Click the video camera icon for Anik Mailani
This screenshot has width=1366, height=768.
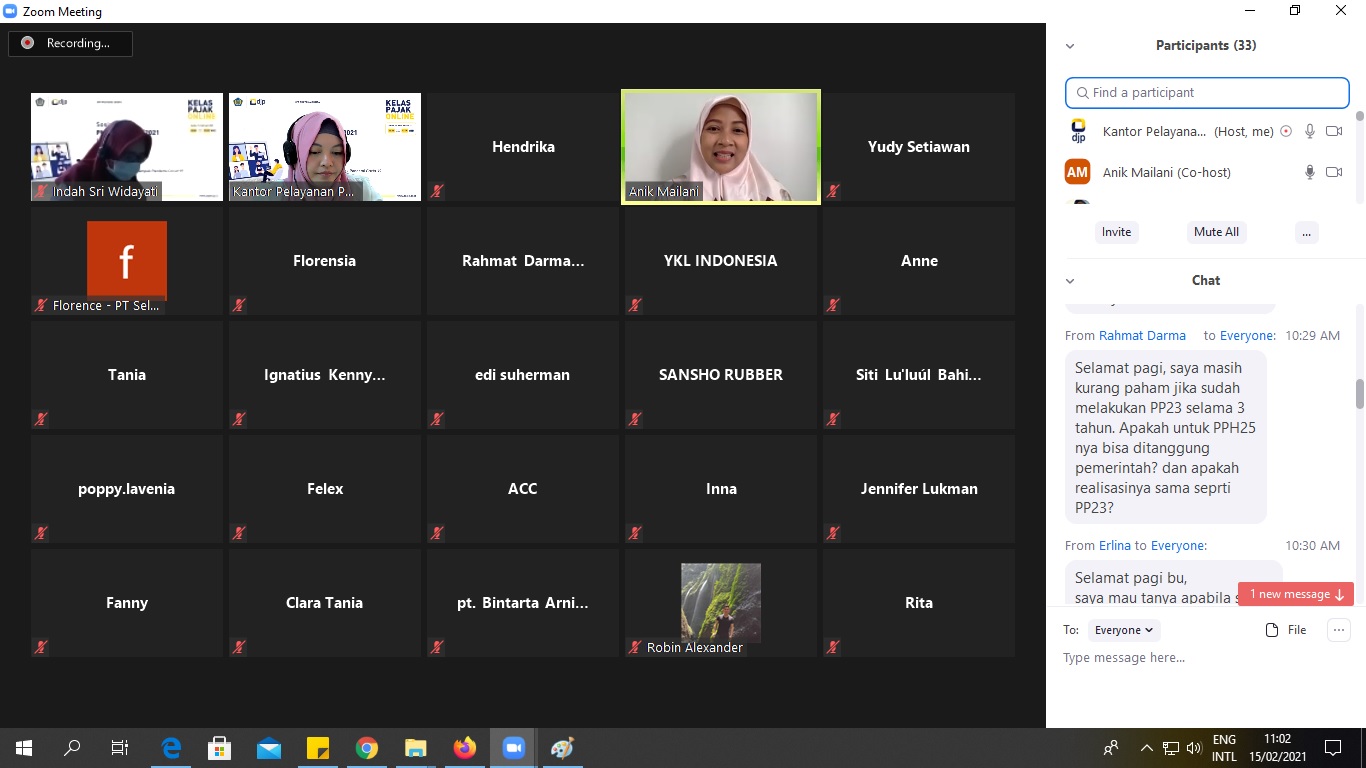point(1333,172)
